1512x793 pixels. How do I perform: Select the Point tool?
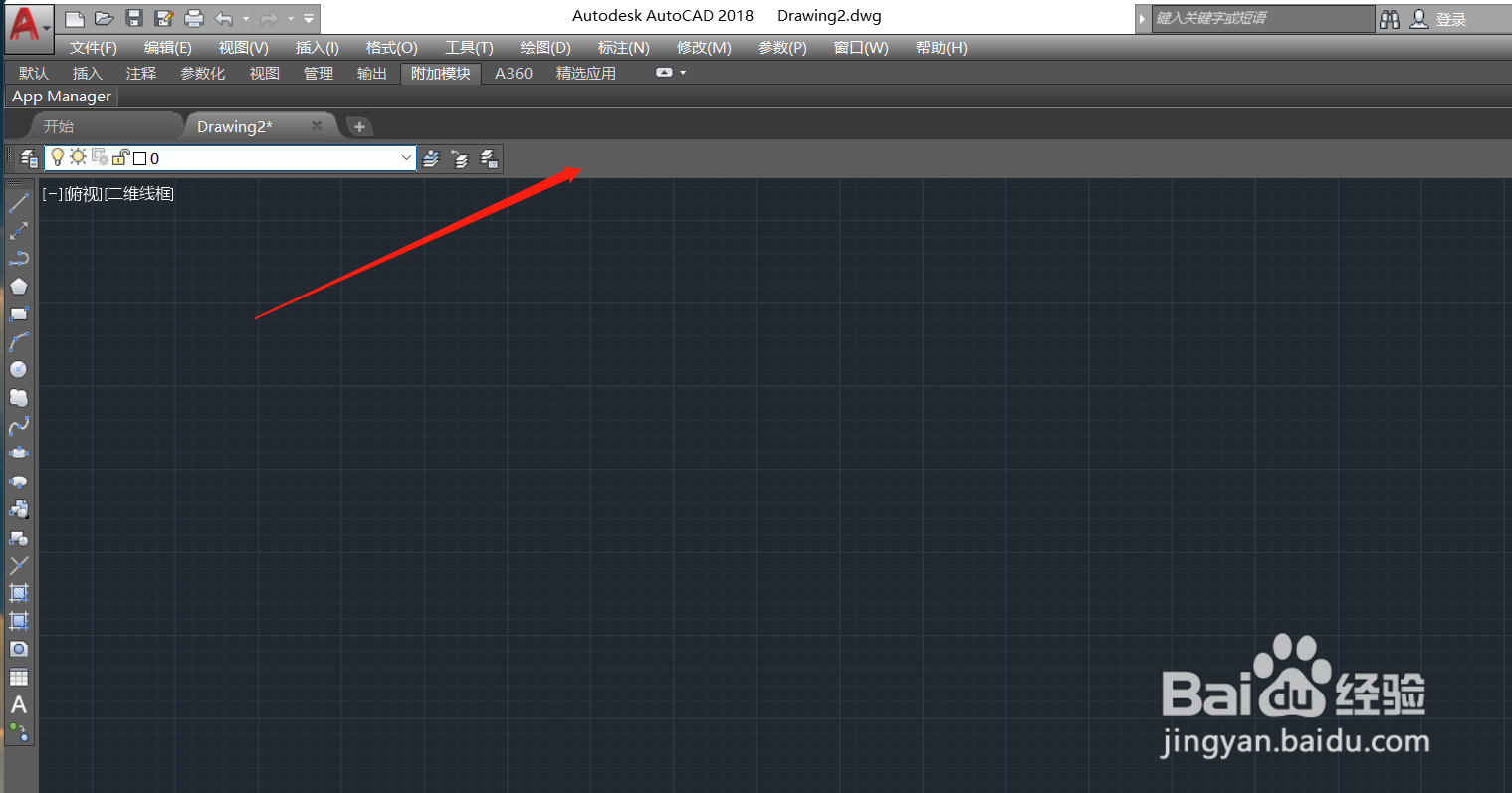point(18,565)
